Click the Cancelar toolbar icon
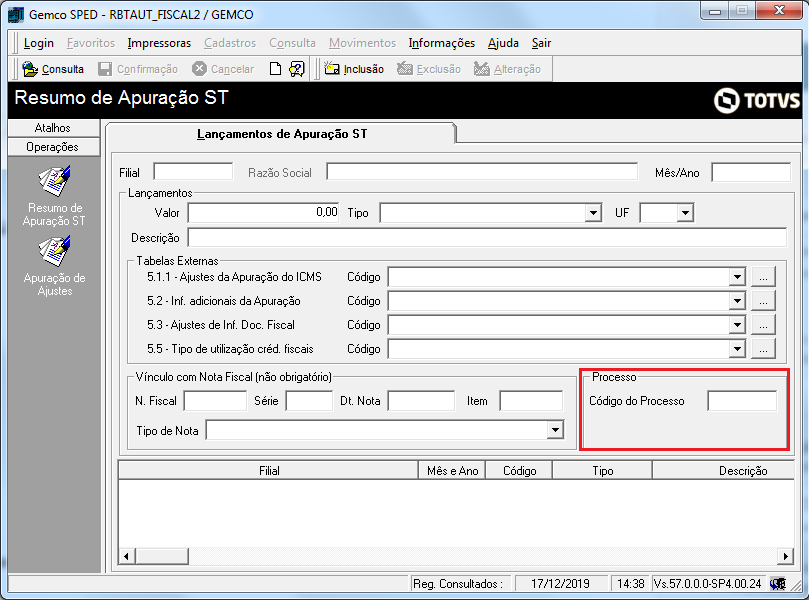809x600 pixels. click(x=199, y=69)
